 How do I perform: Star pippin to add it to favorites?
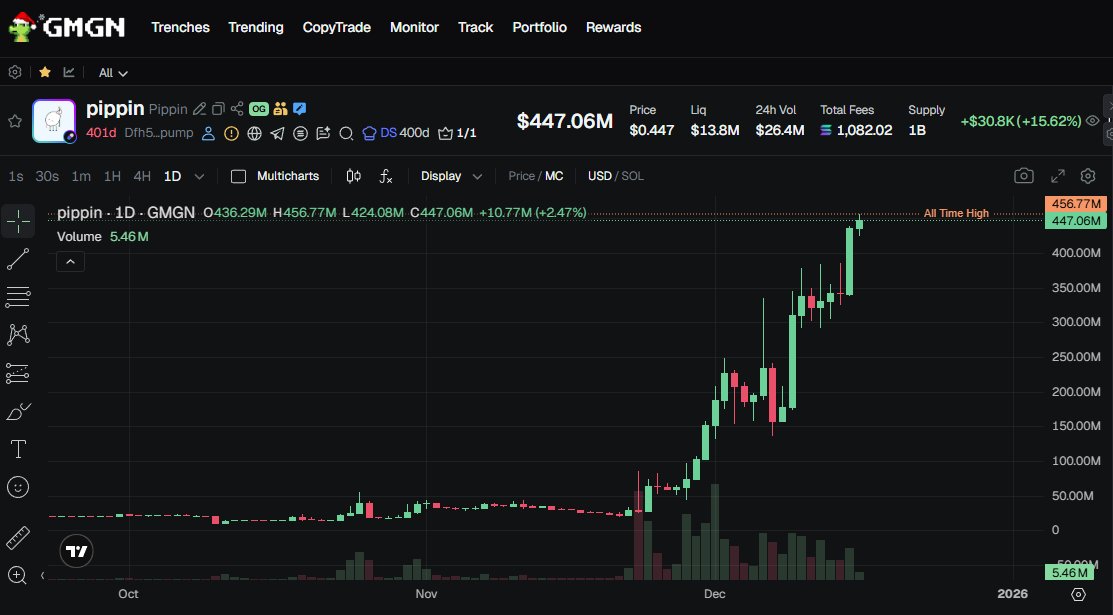[16, 121]
